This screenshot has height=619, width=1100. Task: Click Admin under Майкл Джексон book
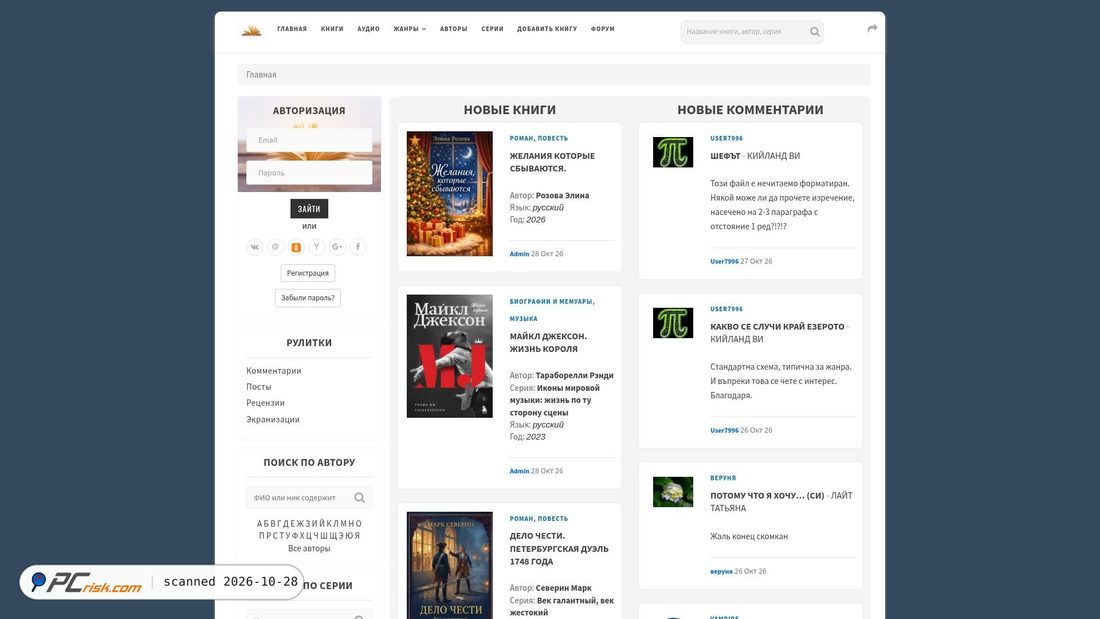tap(519, 472)
